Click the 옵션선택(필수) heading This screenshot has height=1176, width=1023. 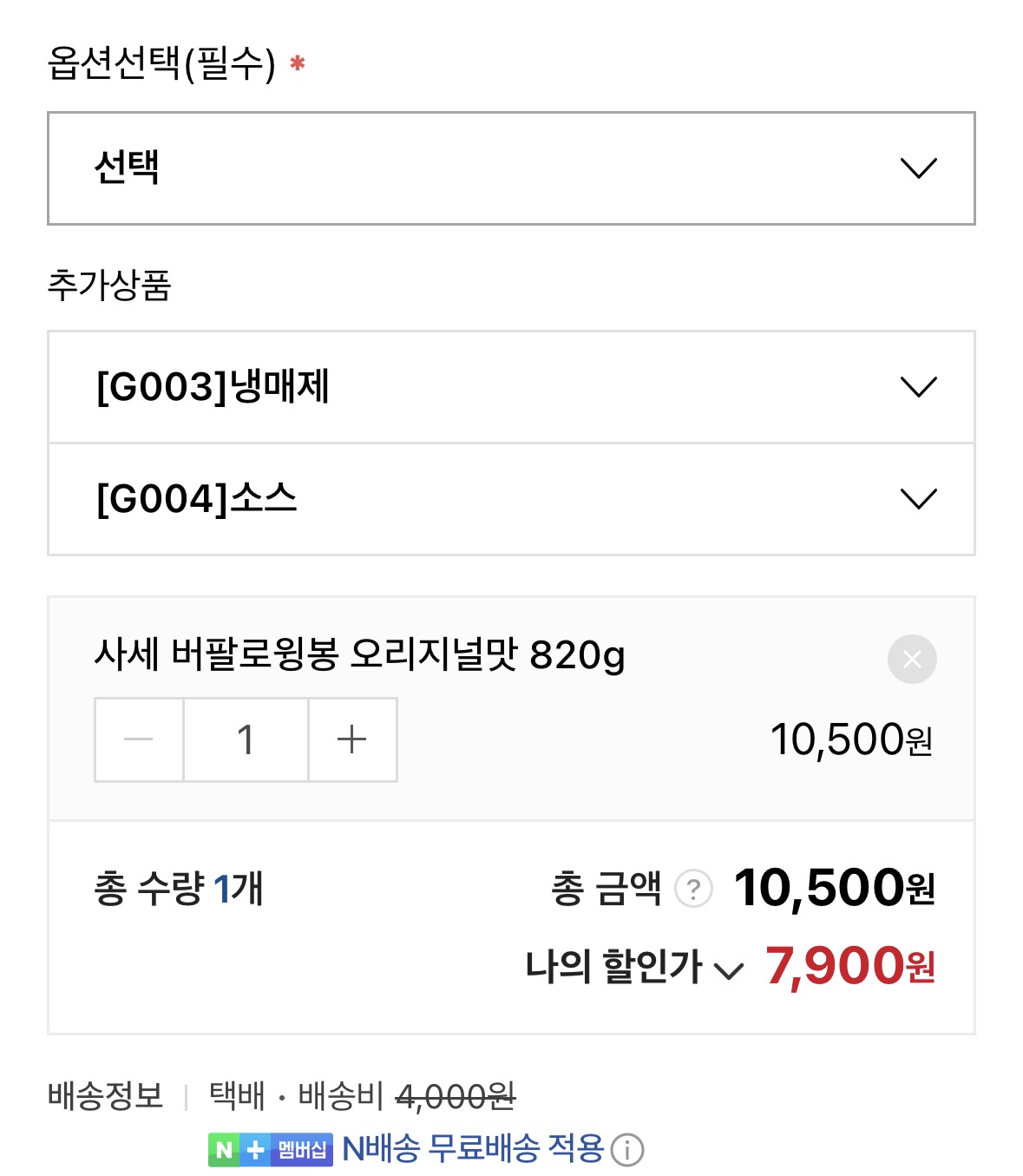pos(161,63)
